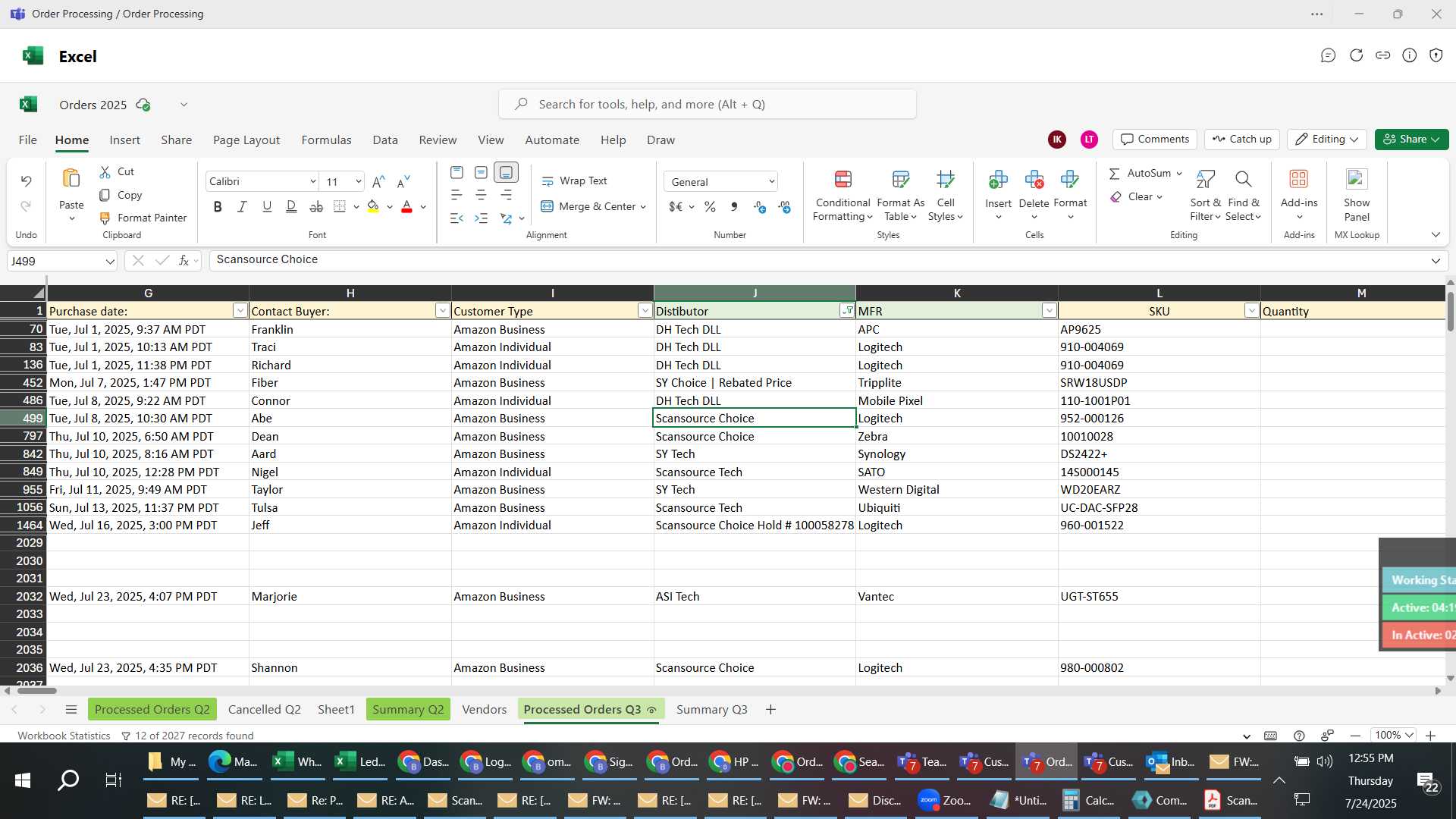Switch to the Summary Q3 sheet tab
Image resolution: width=1456 pixels, height=819 pixels.
[711, 710]
